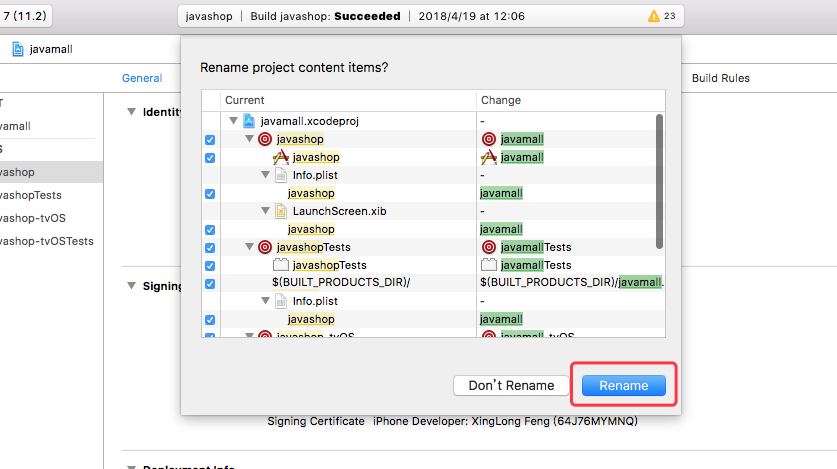The width and height of the screenshot is (837, 469).
Task: Uncheck the $(BUILT_PRODUCTS_DIR)/ row checkbox
Action: [x=210, y=284]
